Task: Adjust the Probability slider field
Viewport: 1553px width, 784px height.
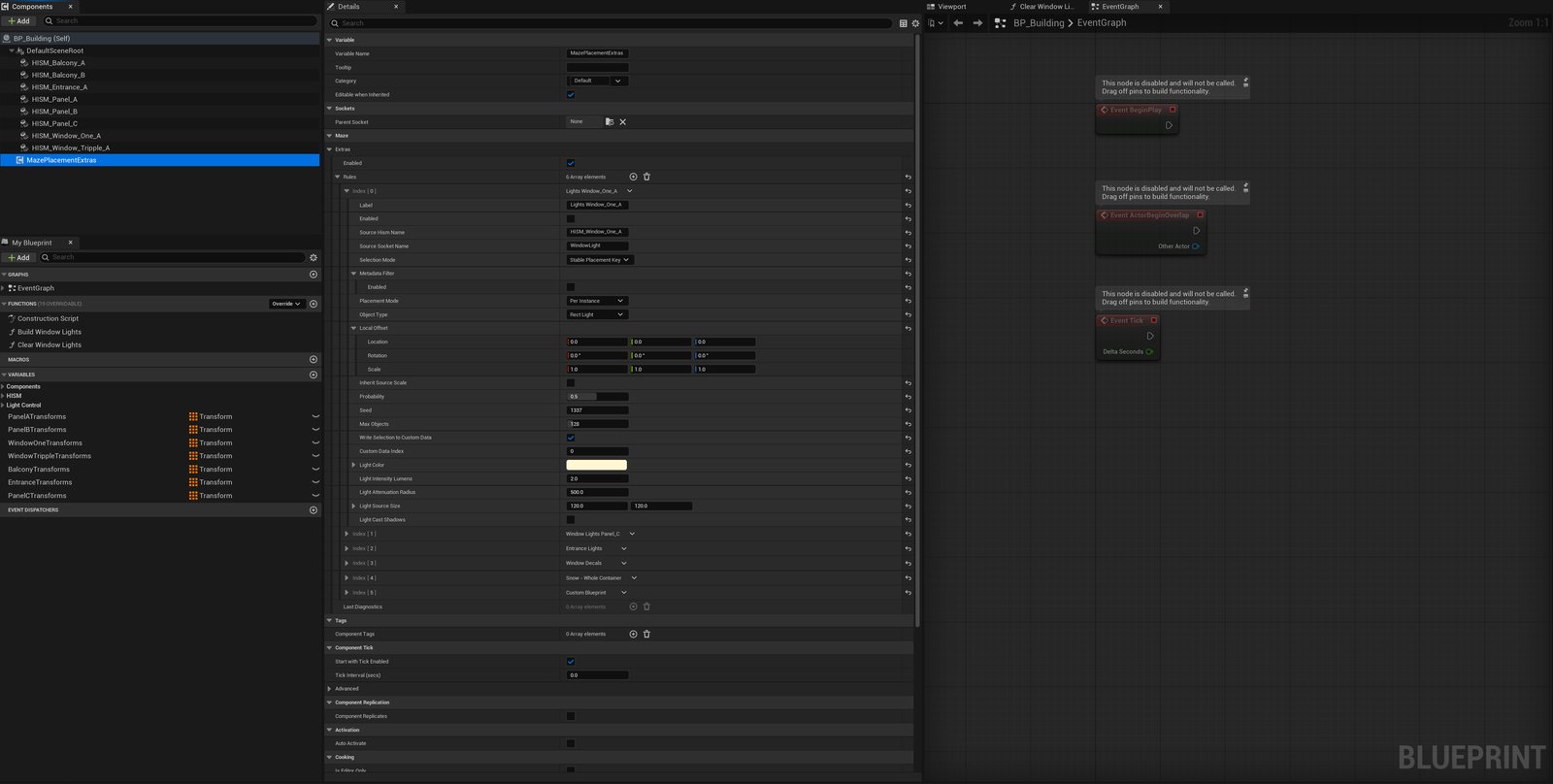Action: [597, 397]
